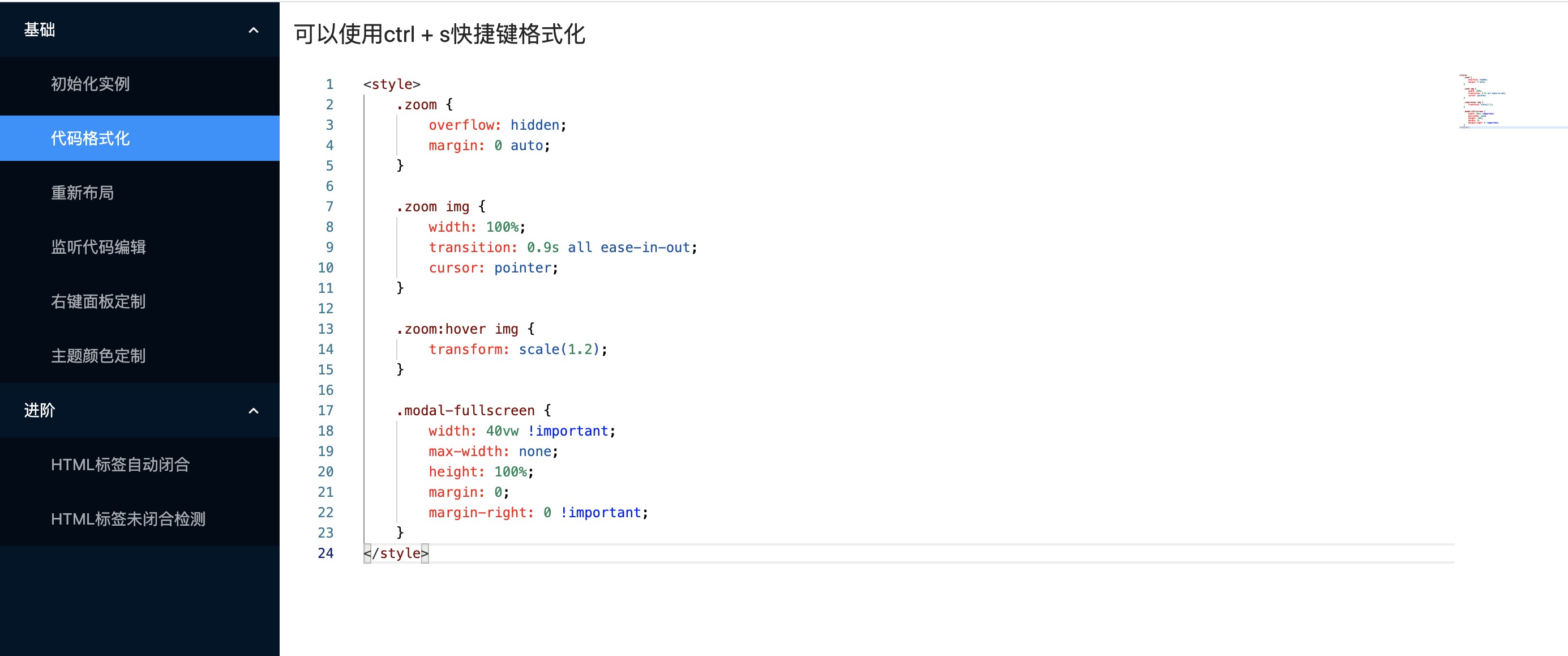Viewport: 1568px width, 656px height.
Task: Open 主题颜色定制 sidebar entry
Action: (x=98, y=356)
